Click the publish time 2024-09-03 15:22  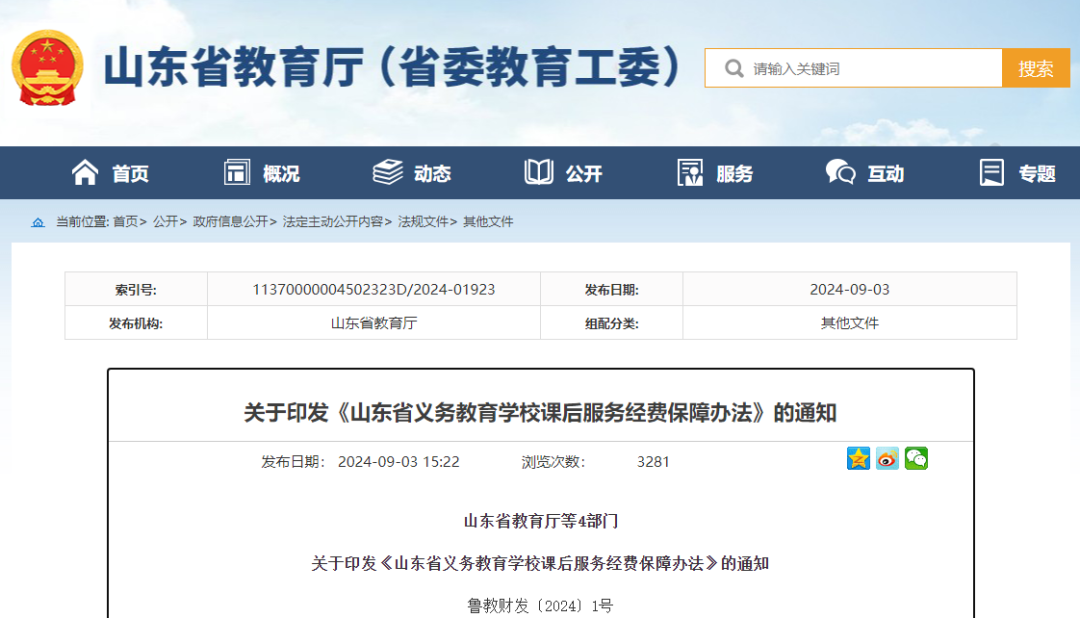point(398,462)
